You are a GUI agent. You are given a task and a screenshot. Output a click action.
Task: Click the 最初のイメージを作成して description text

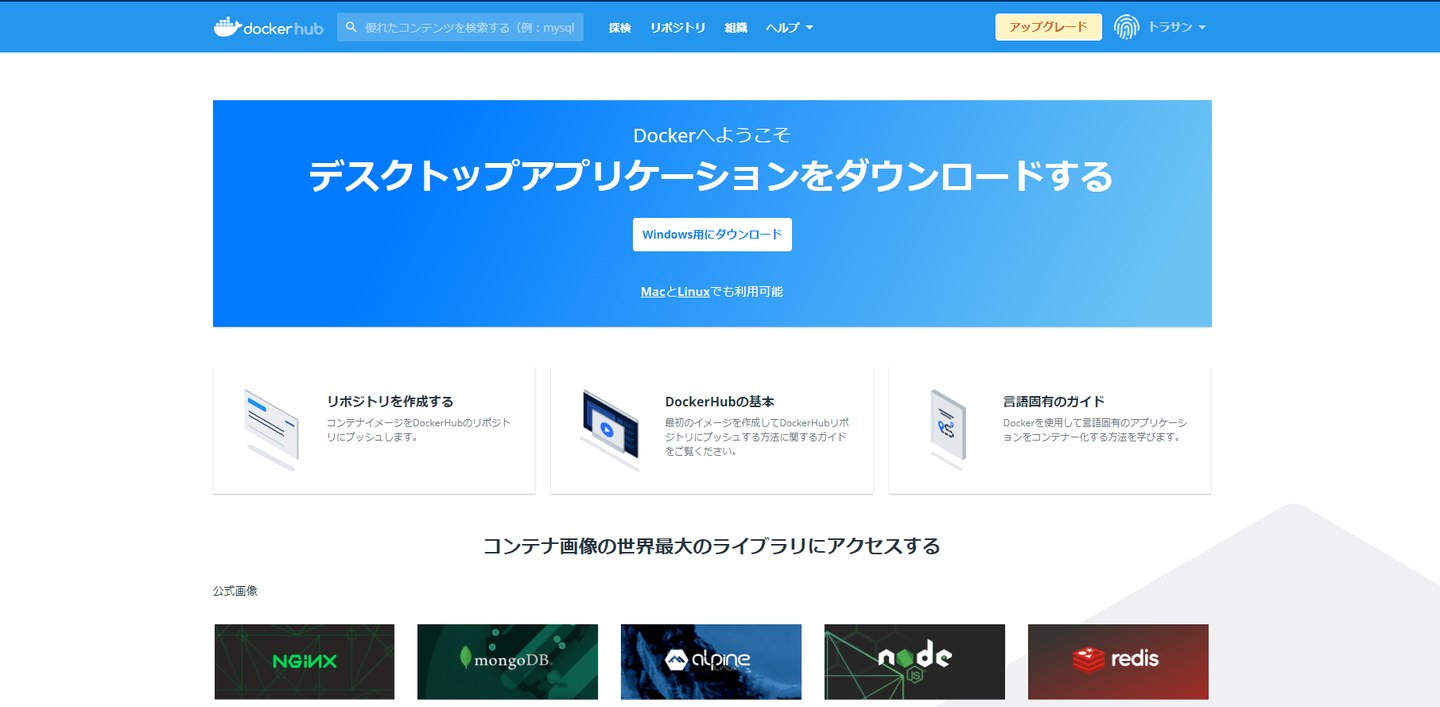757,437
